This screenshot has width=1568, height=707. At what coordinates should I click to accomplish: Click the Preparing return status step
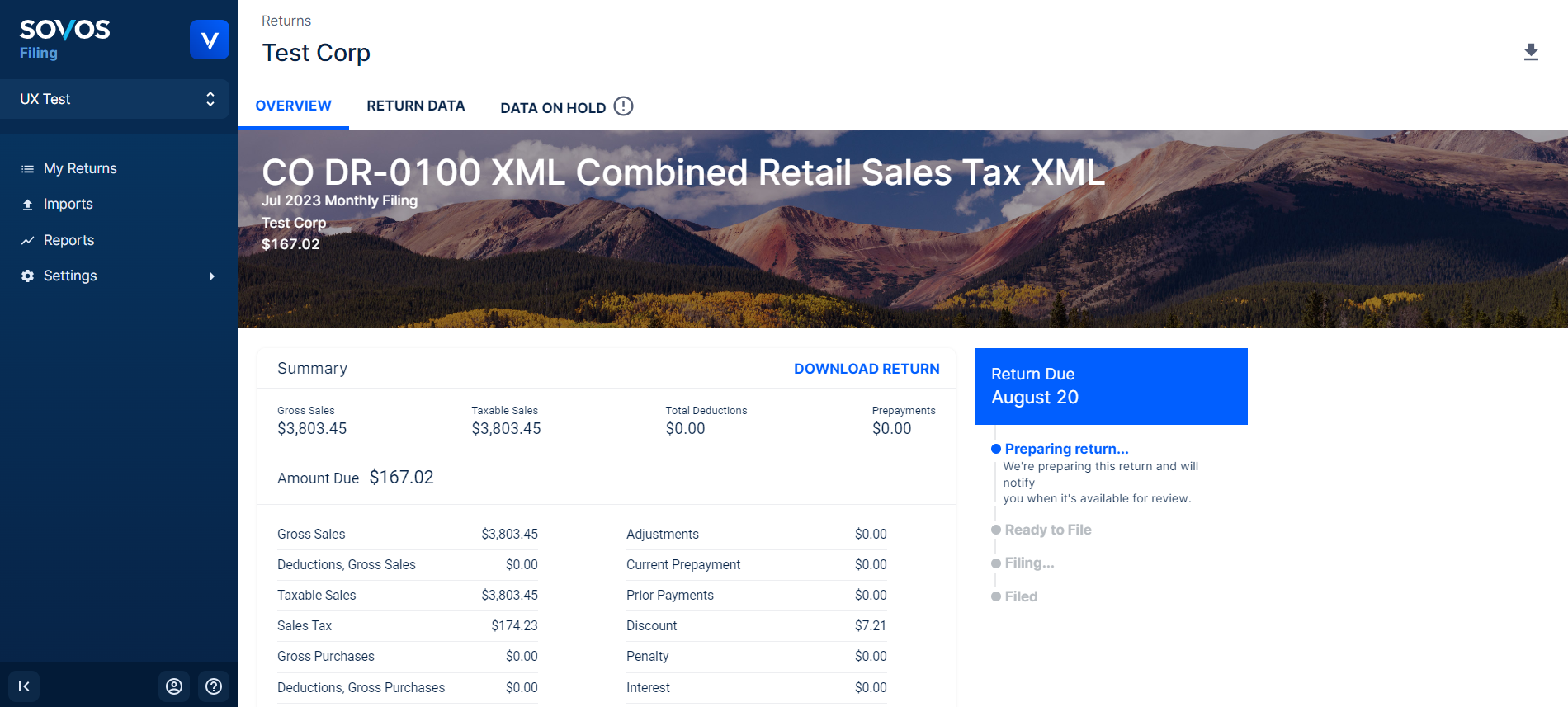(x=1066, y=449)
